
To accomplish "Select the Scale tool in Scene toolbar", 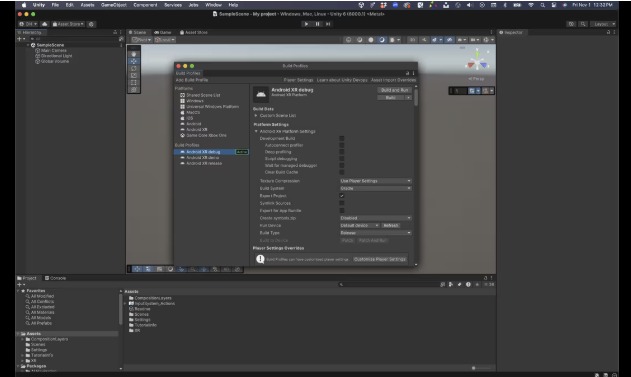I will pos(134,75).
